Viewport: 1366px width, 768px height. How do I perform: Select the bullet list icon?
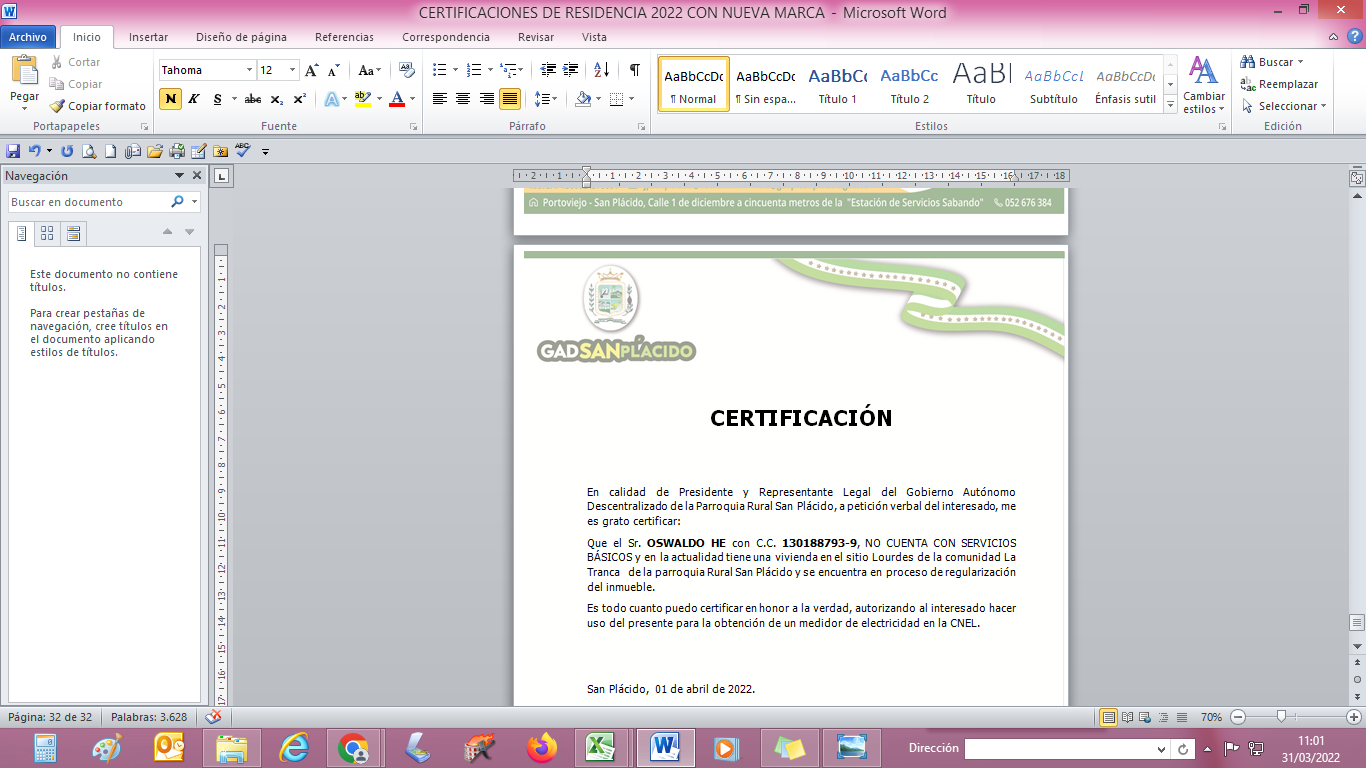(439, 70)
